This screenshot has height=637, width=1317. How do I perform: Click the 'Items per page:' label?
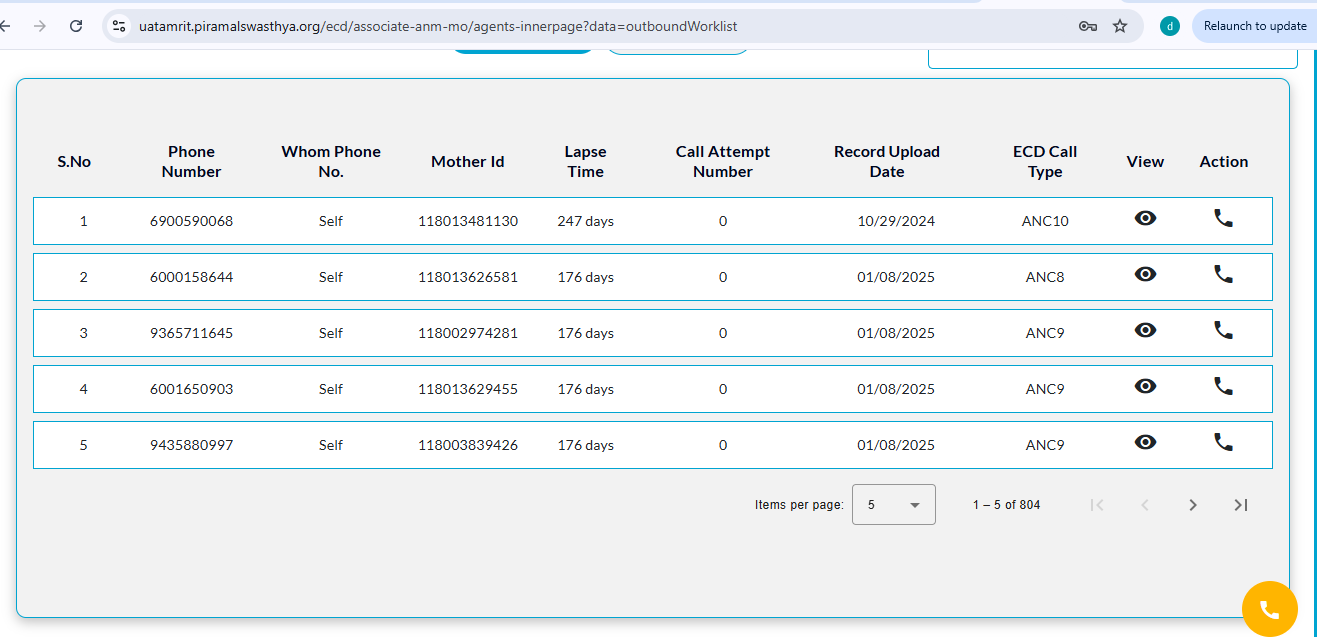(x=799, y=505)
